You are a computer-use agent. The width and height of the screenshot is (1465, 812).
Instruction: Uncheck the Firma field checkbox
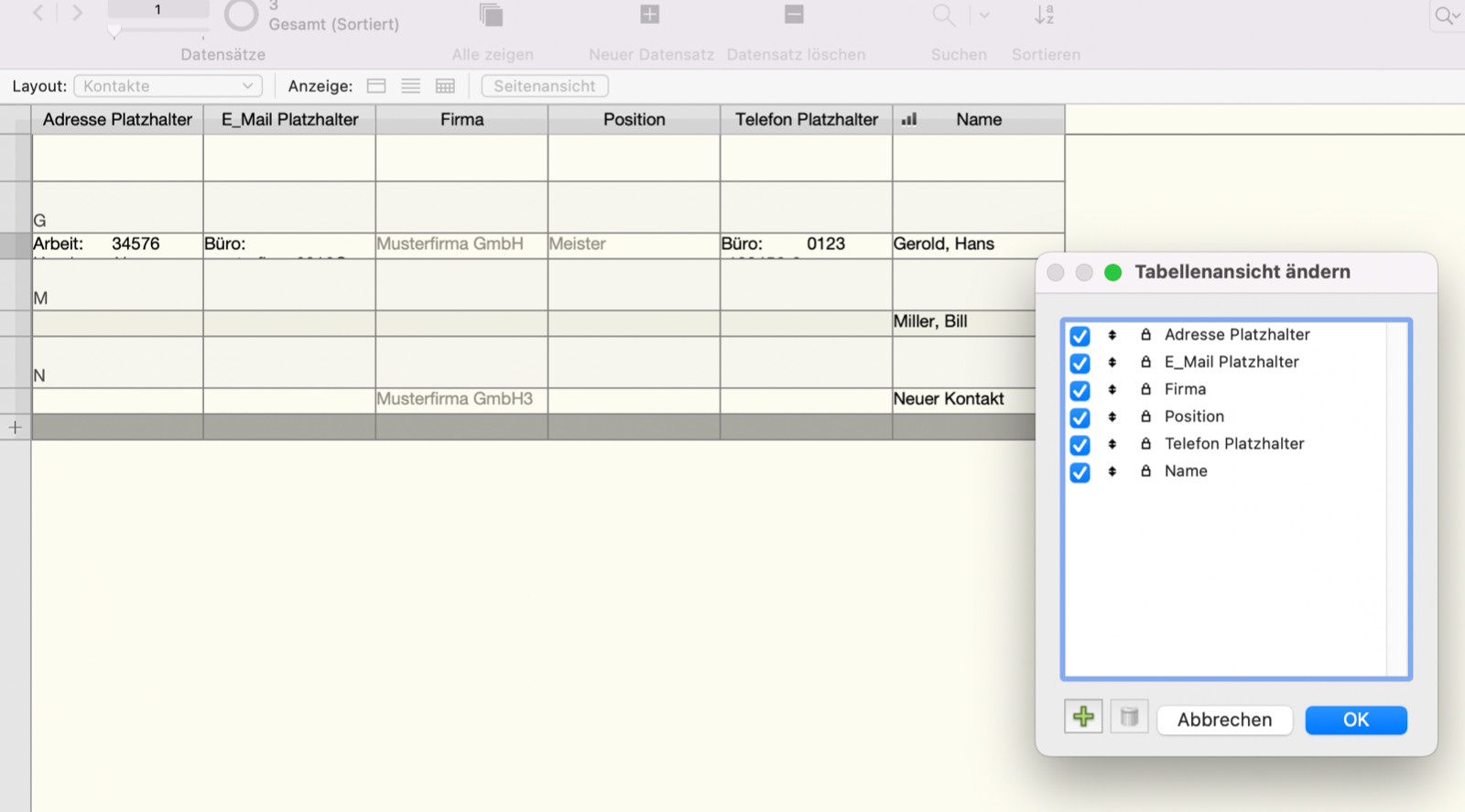click(x=1080, y=391)
